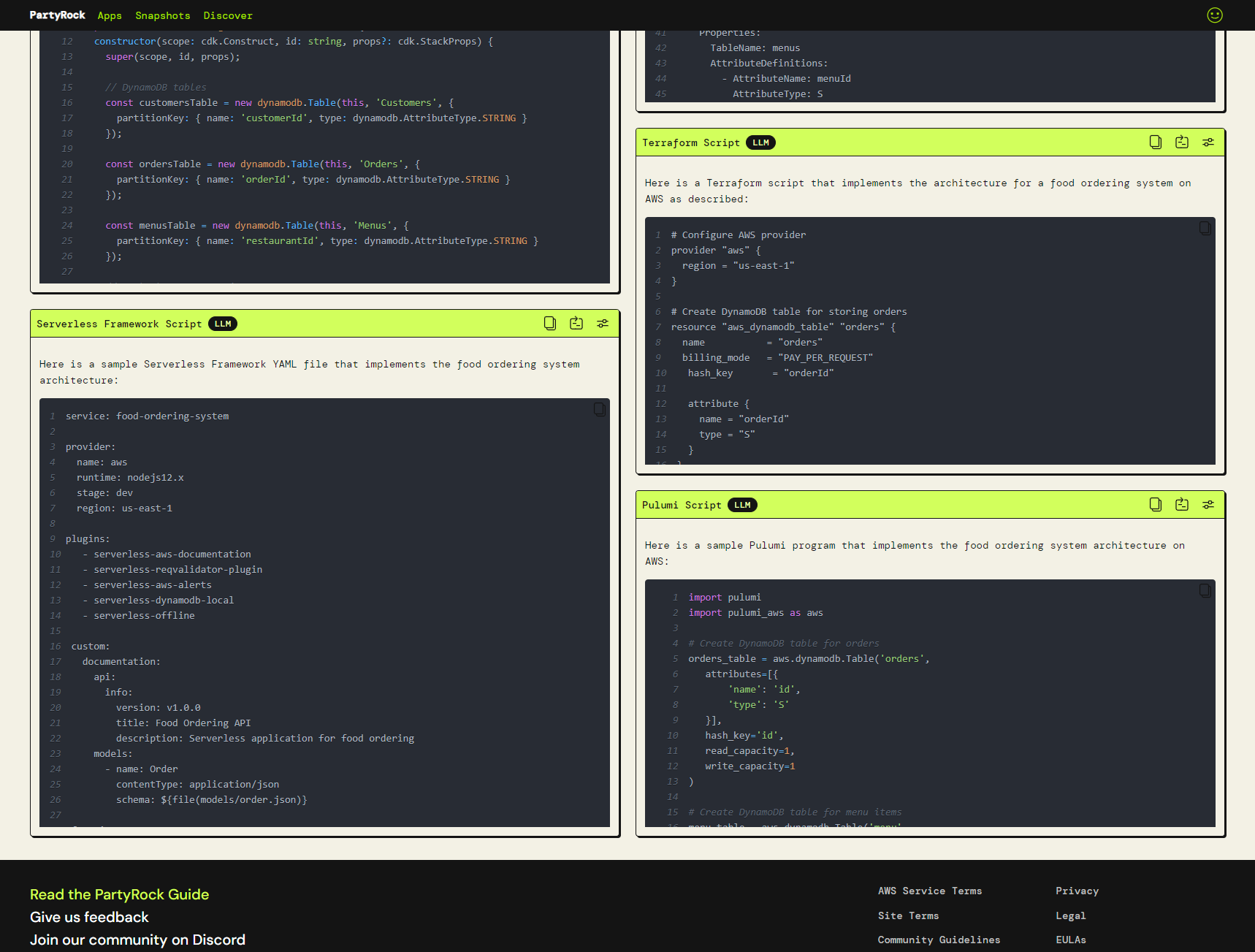Screen dimensions: 1255x952
Task: Open the AWS Service Terms link
Action: tap(930, 891)
